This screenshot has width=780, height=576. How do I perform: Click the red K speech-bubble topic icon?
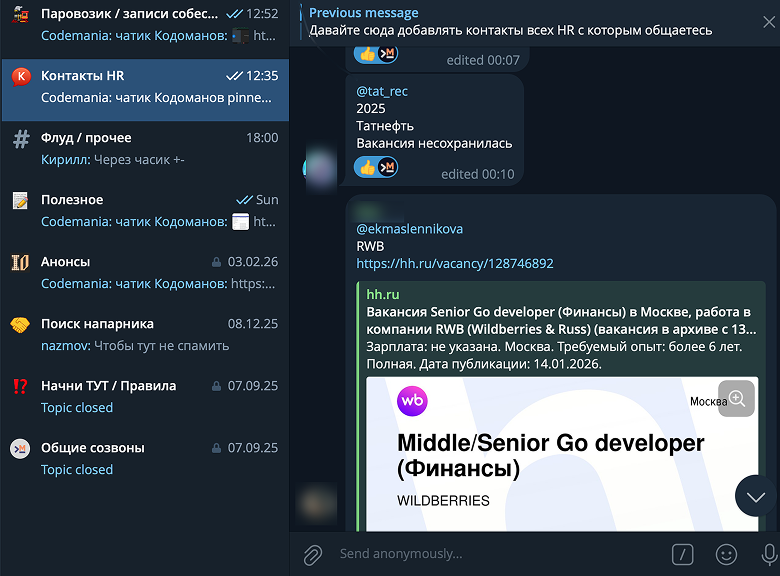click(21, 77)
